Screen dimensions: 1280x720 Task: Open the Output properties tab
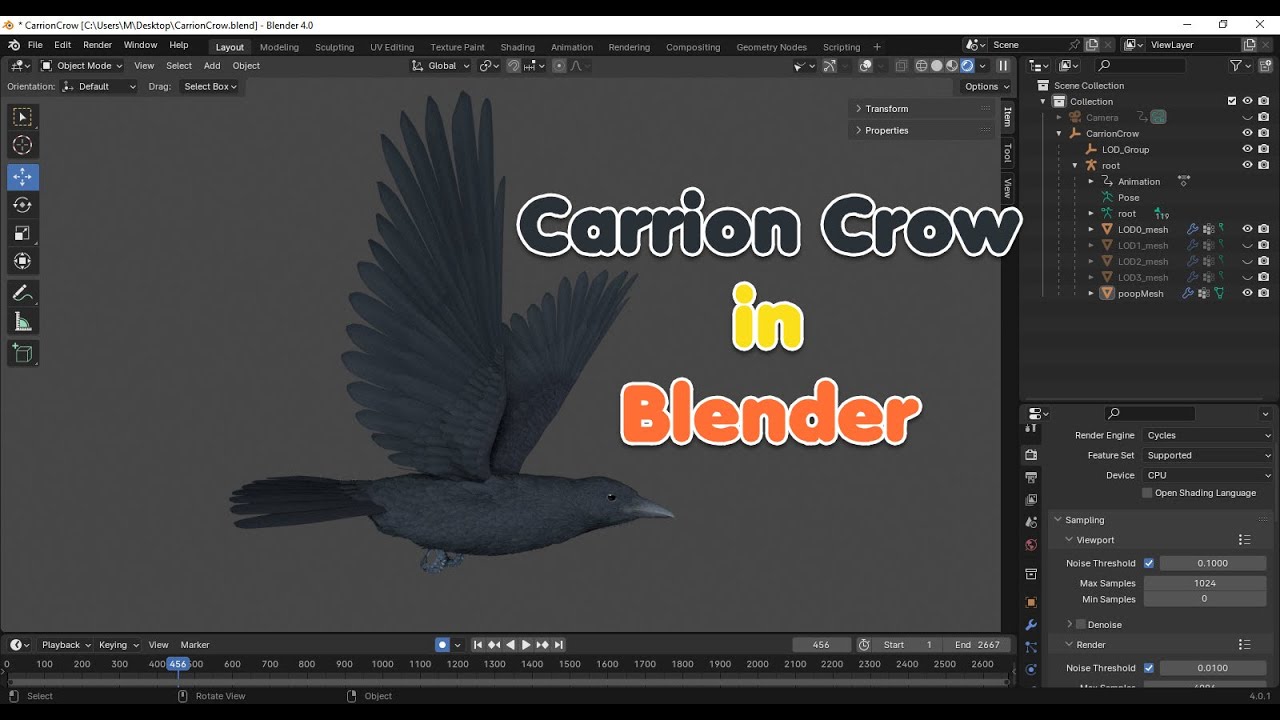pyautogui.click(x=1031, y=477)
